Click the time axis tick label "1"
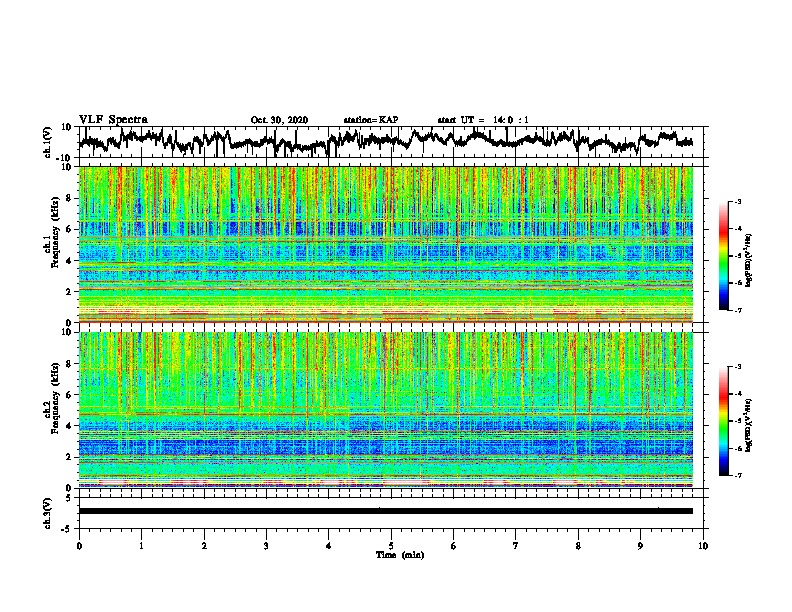The height and width of the screenshot is (612, 792). (141, 546)
